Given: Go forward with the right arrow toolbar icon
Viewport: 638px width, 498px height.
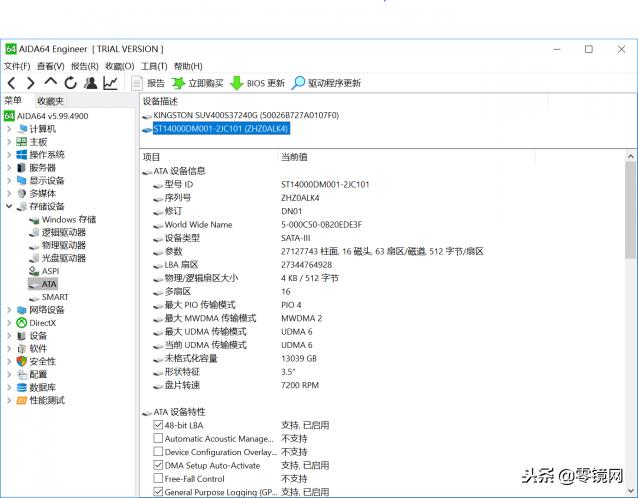Looking at the screenshot, I should pos(31,83).
